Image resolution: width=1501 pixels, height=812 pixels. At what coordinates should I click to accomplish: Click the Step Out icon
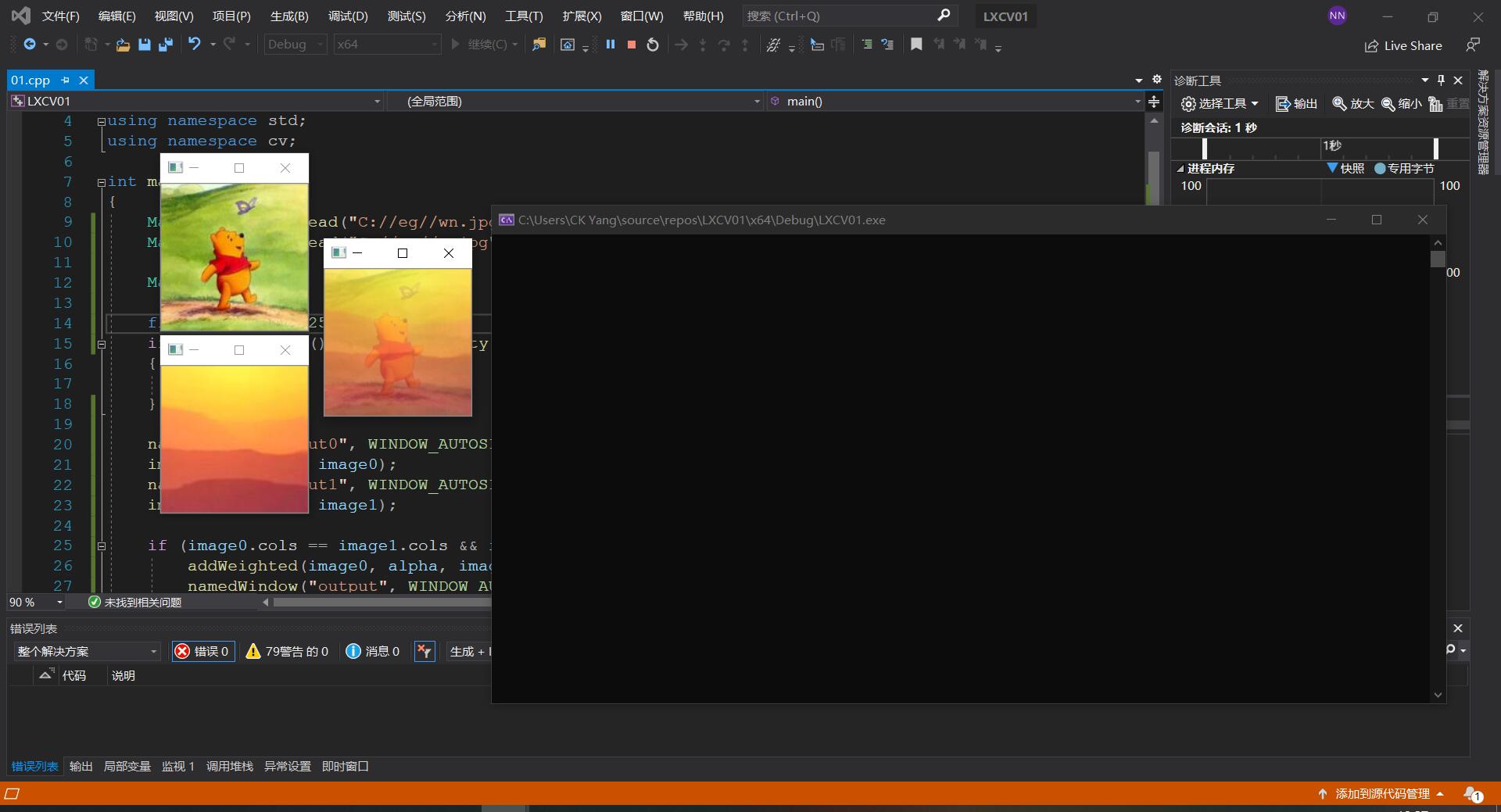[745, 45]
